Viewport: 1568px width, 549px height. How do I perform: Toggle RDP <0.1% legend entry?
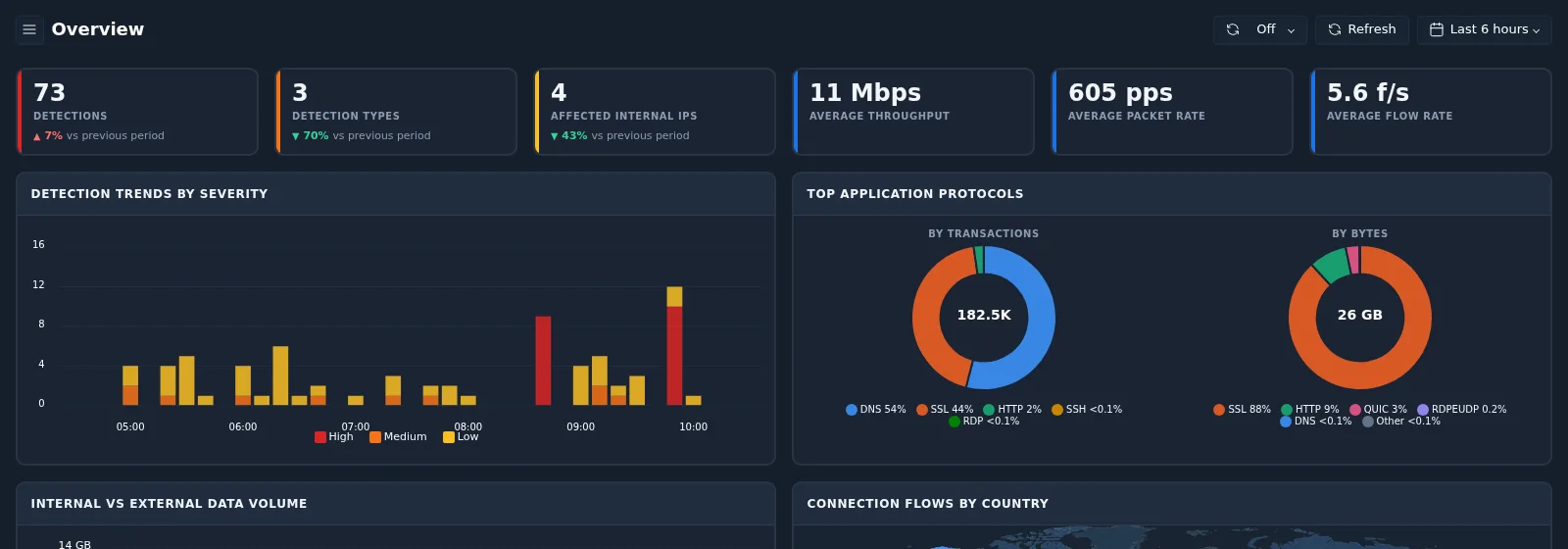point(984,422)
